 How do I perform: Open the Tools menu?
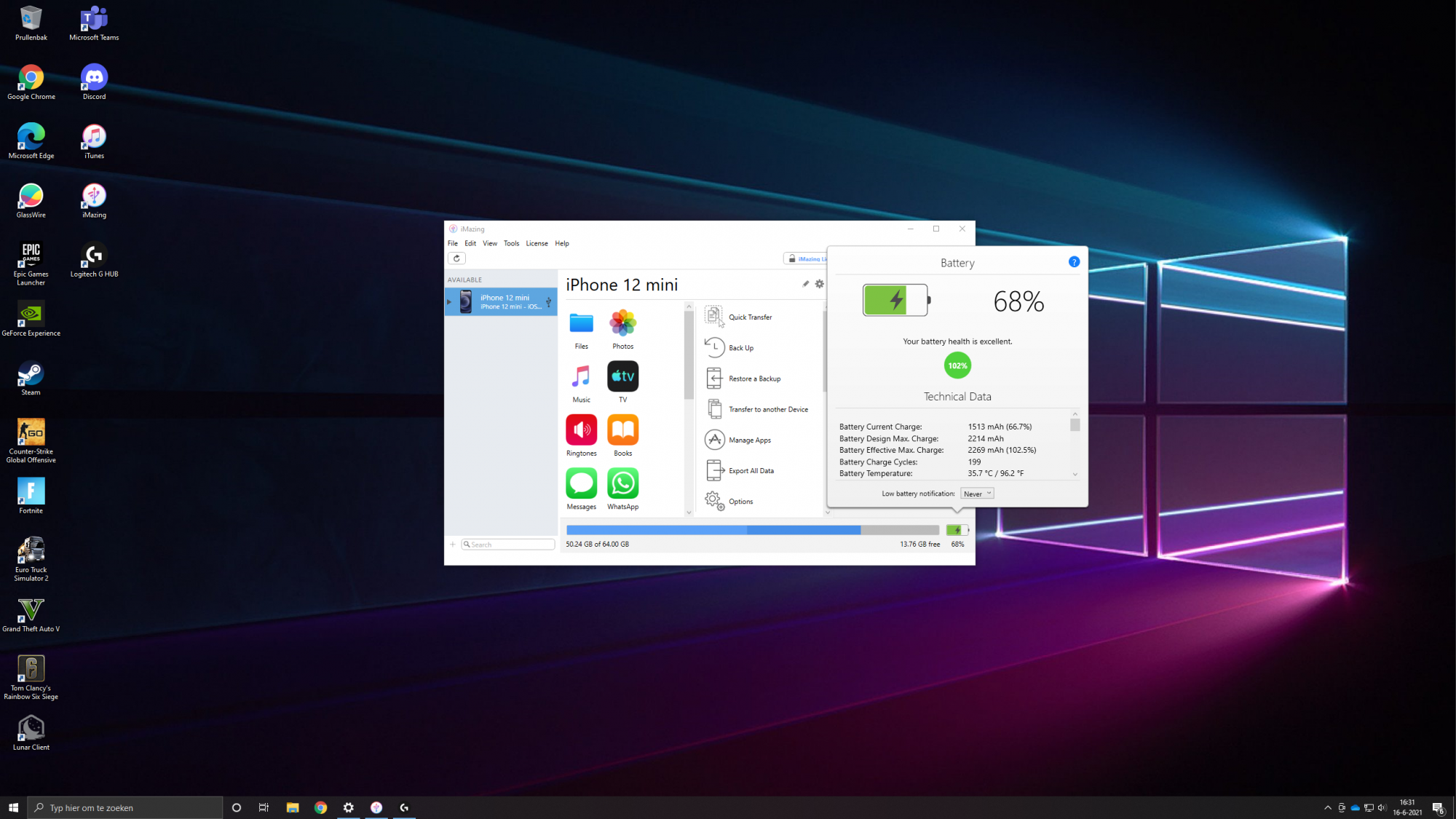(512, 243)
